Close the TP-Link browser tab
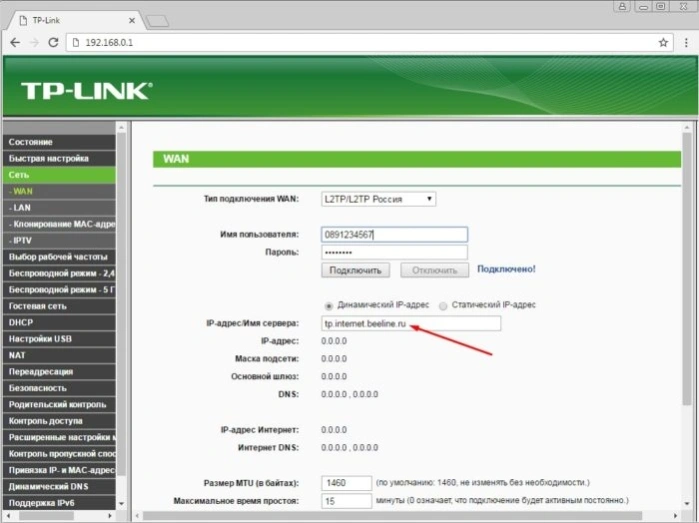This screenshot has width=699, height=523. [132, 21]
